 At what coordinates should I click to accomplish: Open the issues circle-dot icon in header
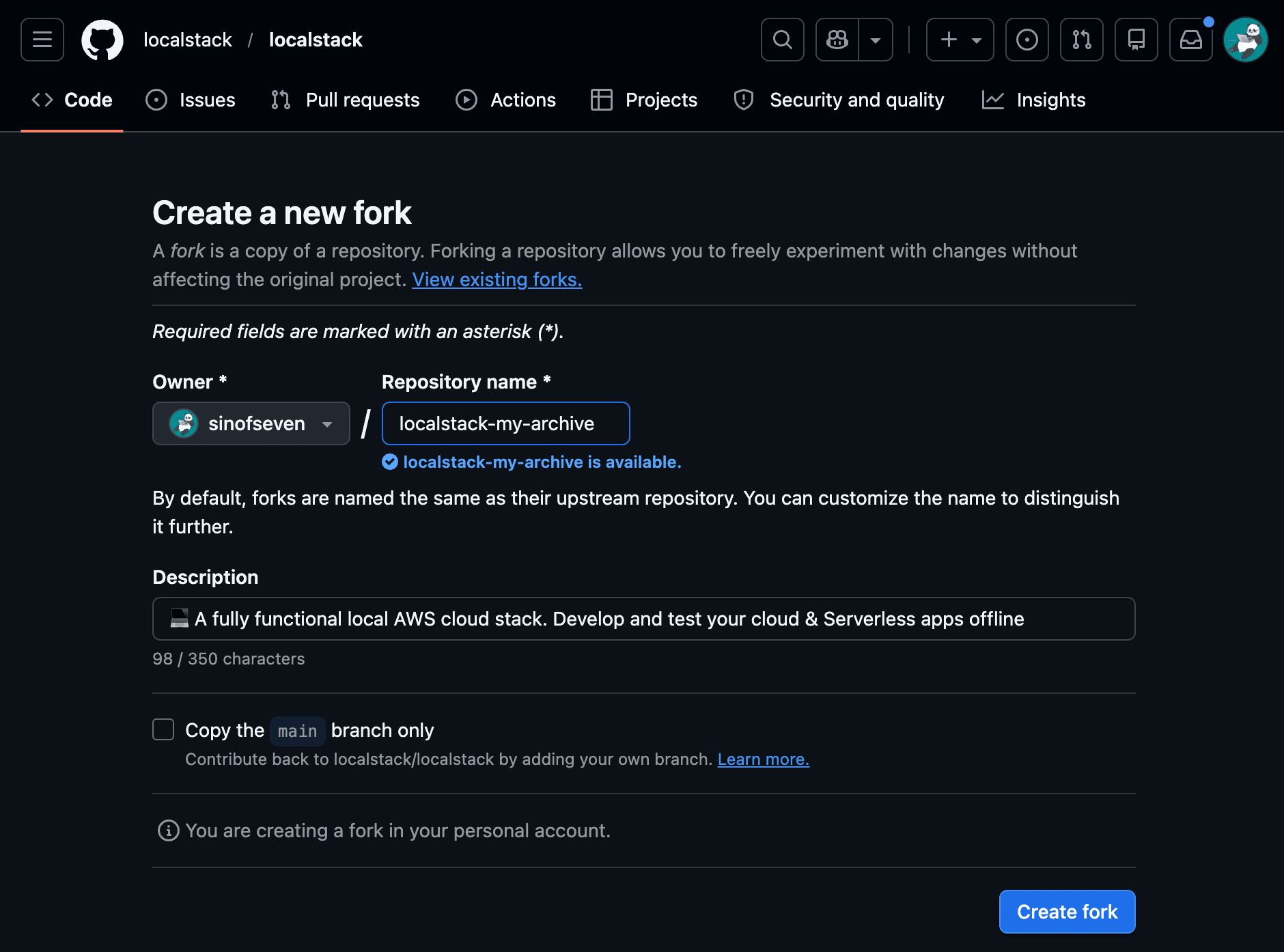tap(1027, 40)
